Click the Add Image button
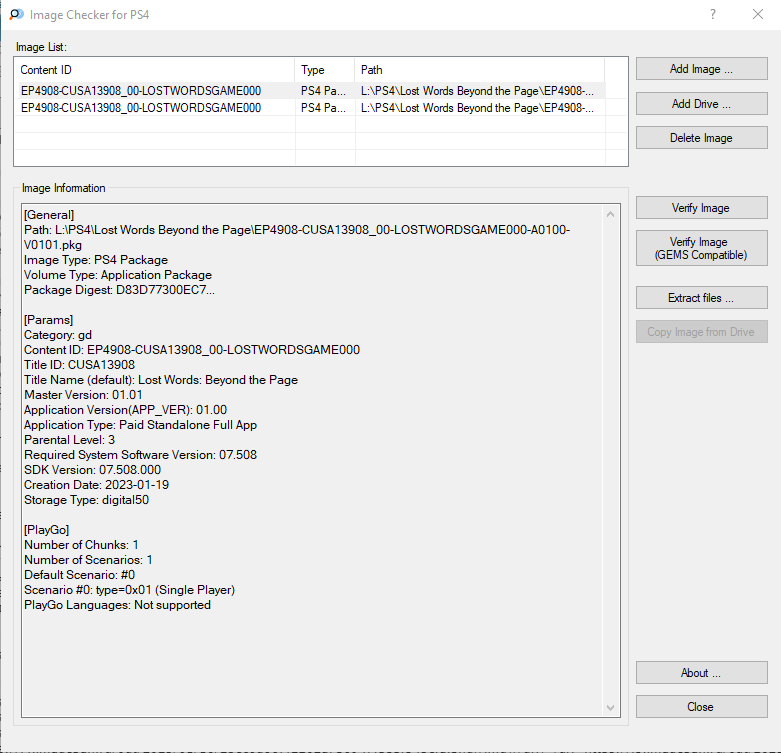Screen dimensions: 781x753 pos(701,69)
